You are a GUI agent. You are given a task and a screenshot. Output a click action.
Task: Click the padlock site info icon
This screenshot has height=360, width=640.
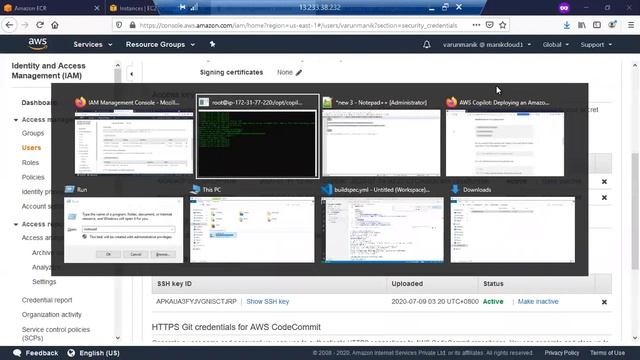(x=132, y=25)
